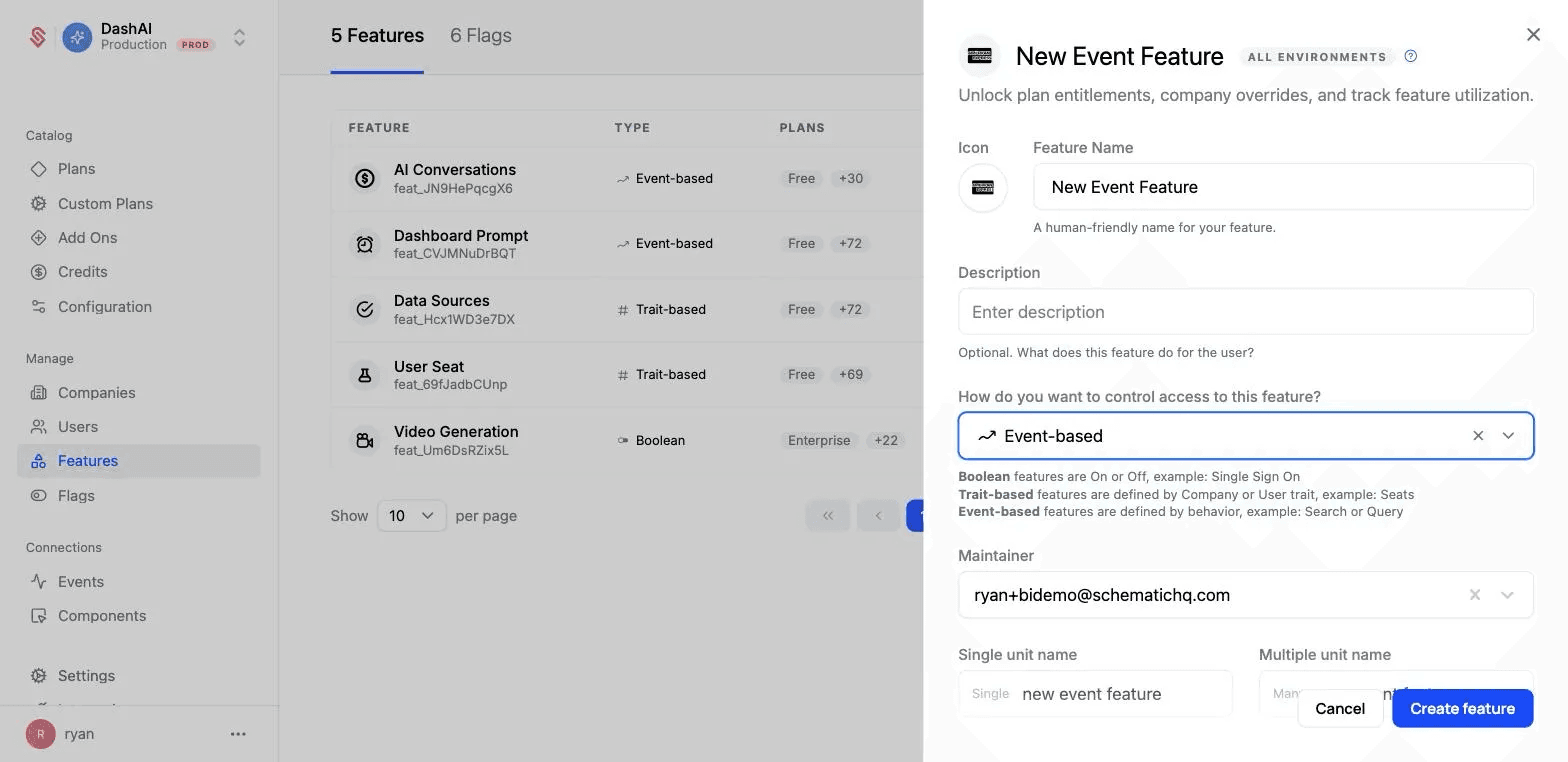Switch to the 5 Features tab
The width and height of the screenshot is (1568, 762).
[x=377, y=36]
